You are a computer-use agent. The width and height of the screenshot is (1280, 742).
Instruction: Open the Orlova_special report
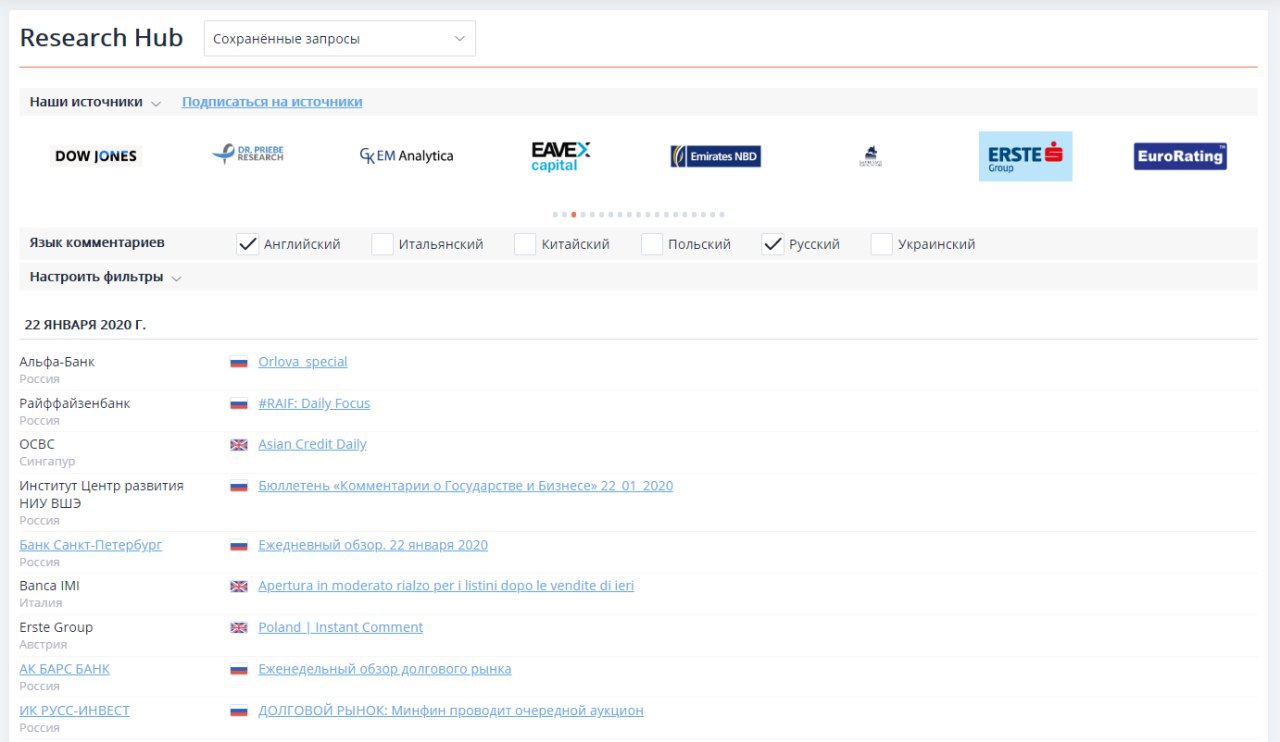(x=303, y=362)
